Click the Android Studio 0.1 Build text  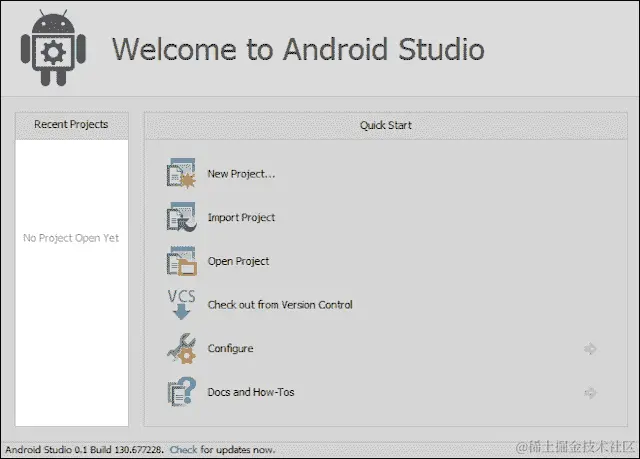pos(84,450)
